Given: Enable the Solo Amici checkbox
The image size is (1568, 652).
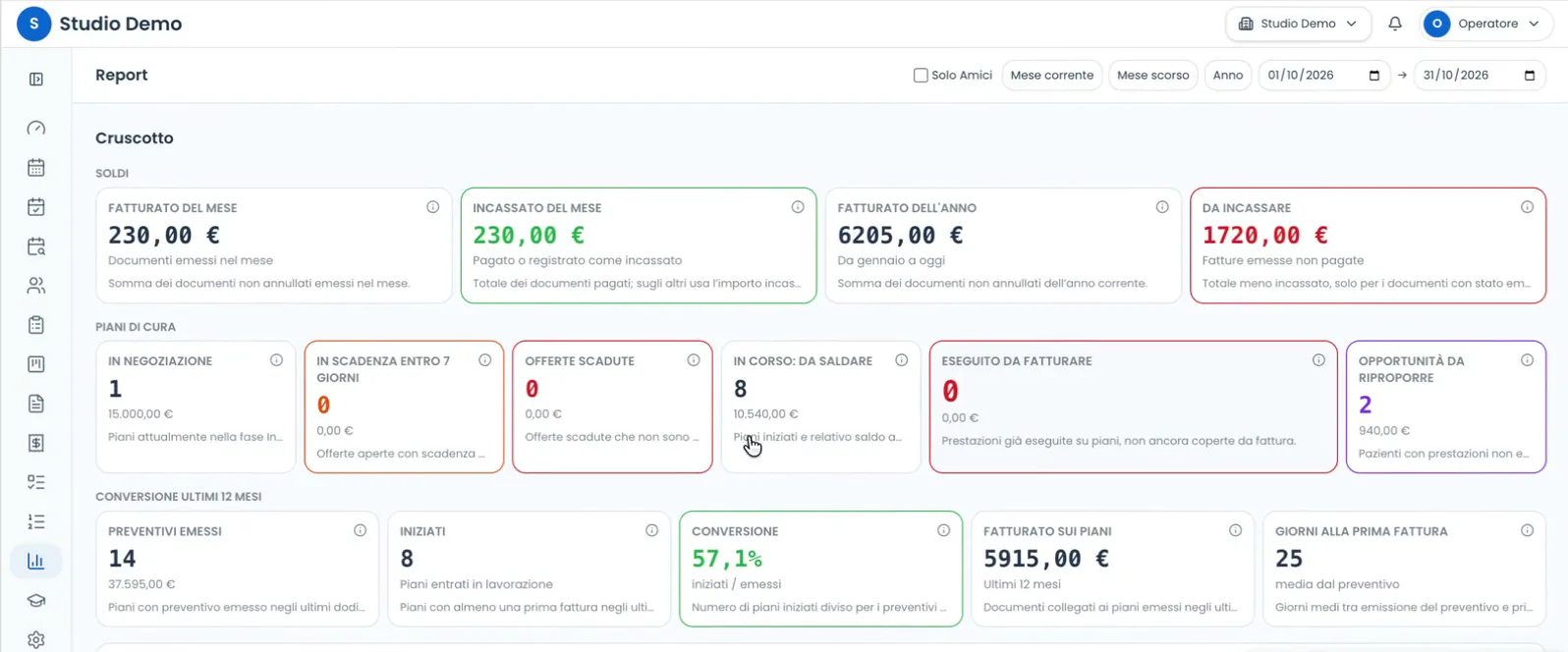Looking at the screenshot, I should pyautogui.click(x=921, y=76).
